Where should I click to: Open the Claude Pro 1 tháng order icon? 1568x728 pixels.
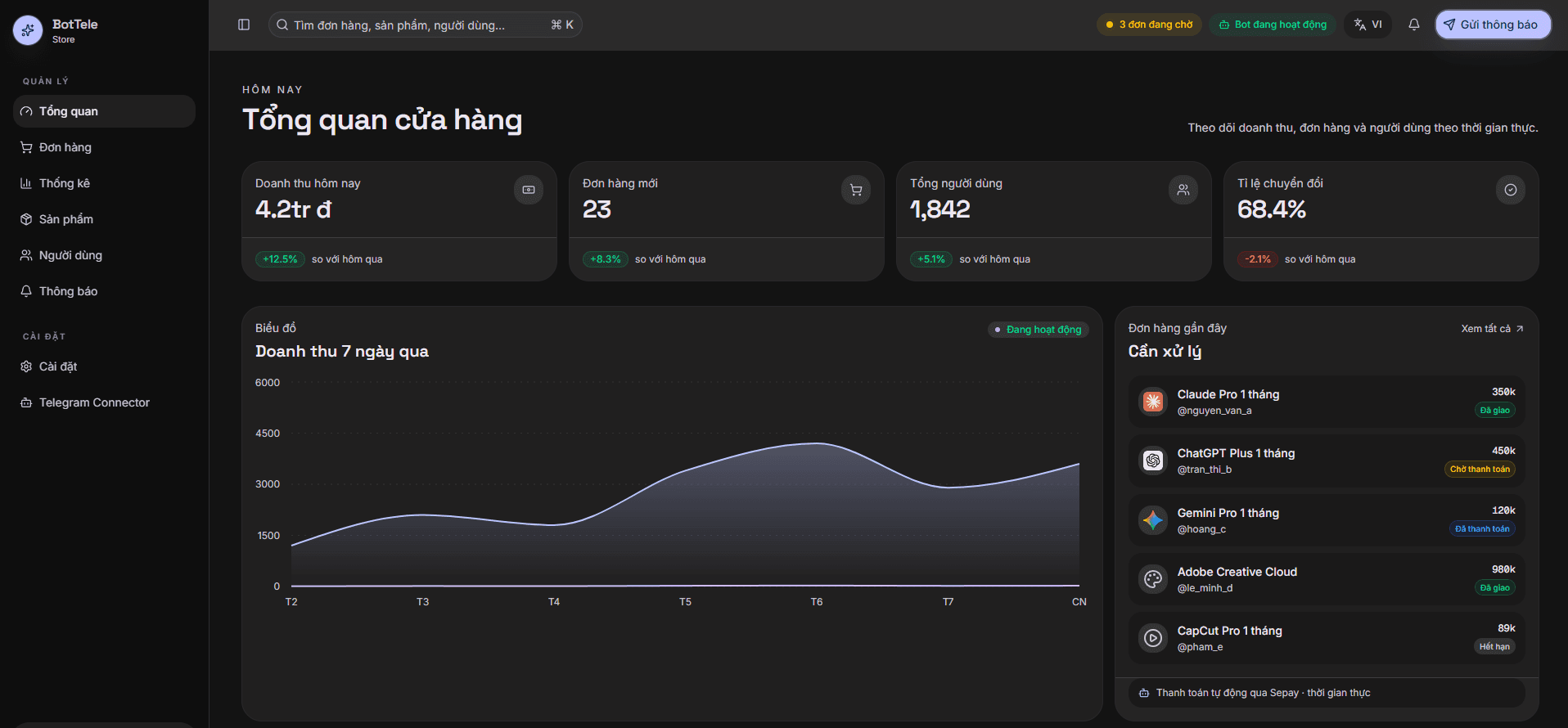(1153, 402)
